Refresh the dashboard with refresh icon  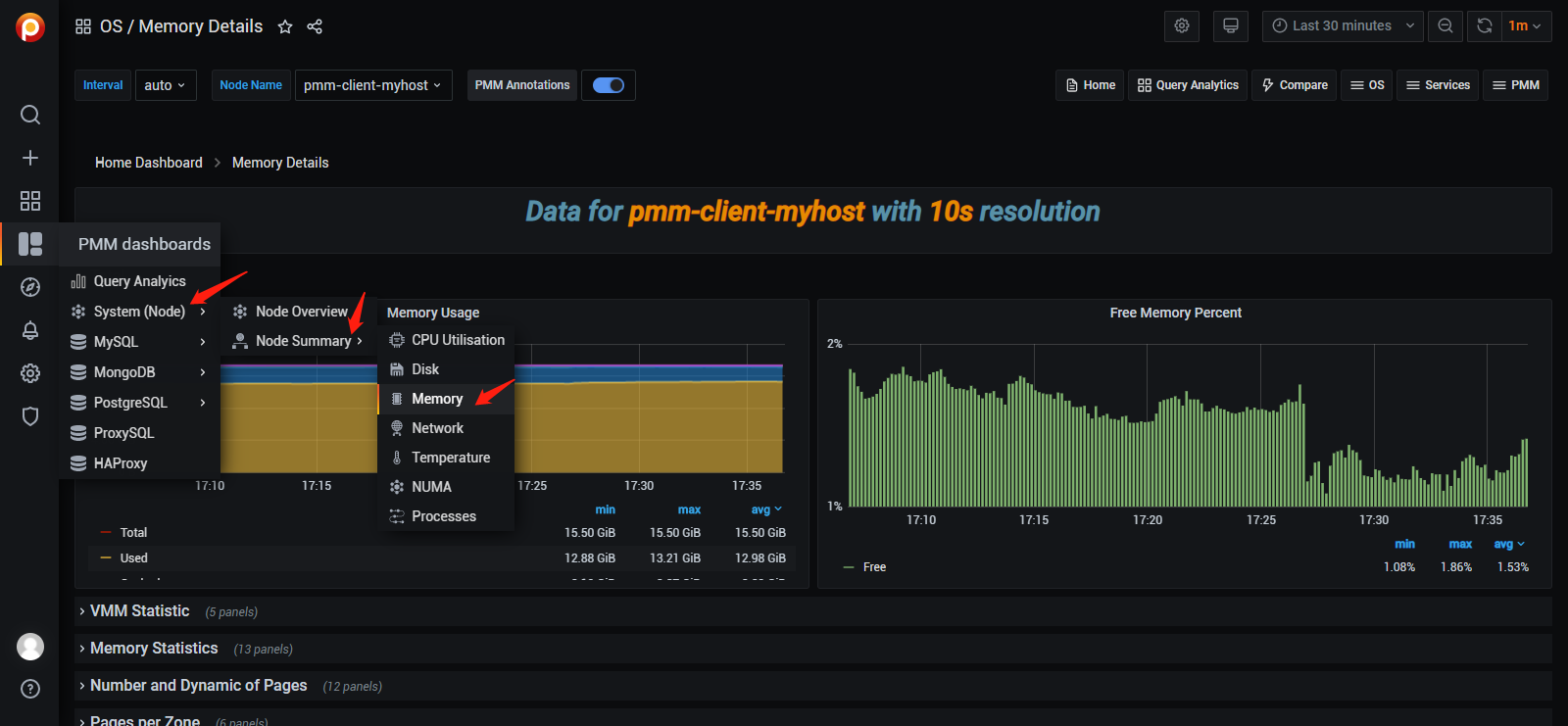pyautogui.click(x=1485, y=26)
